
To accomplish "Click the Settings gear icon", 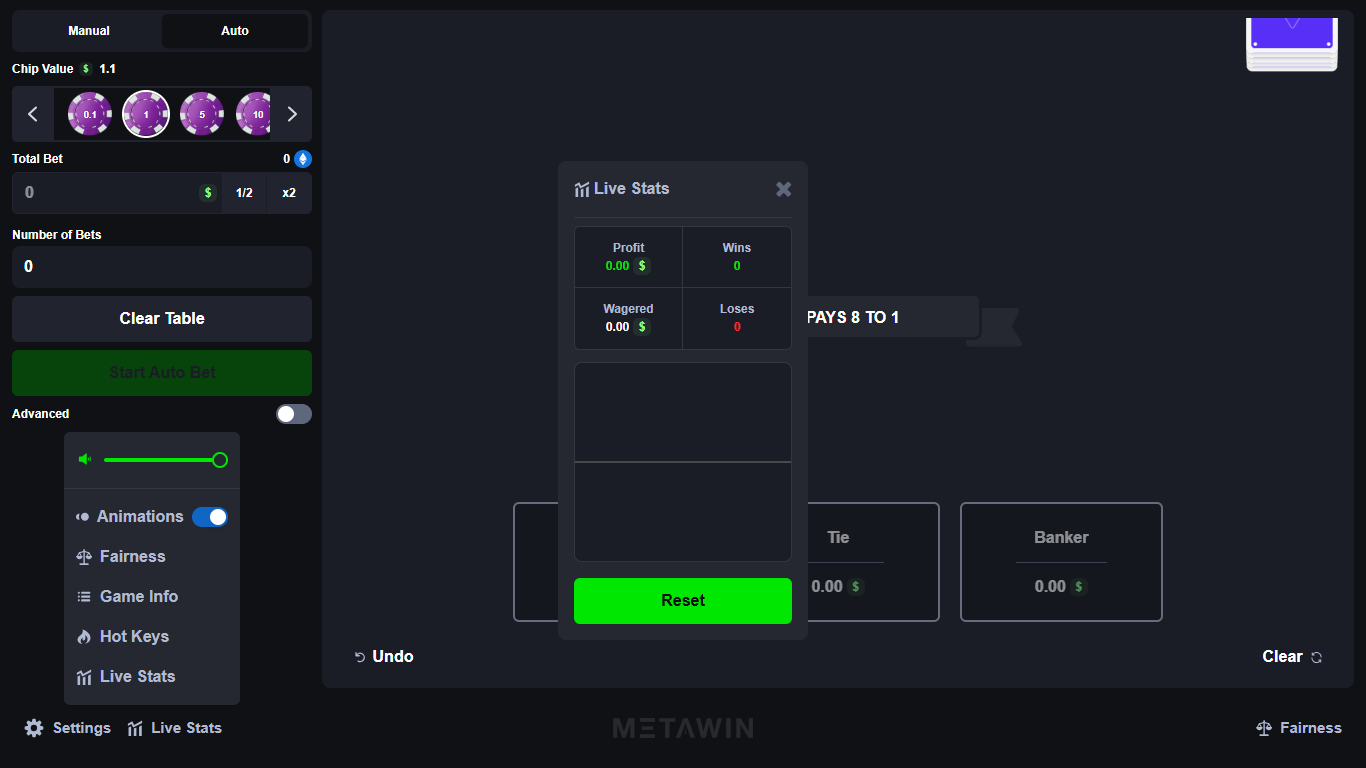I will point(34,728).
